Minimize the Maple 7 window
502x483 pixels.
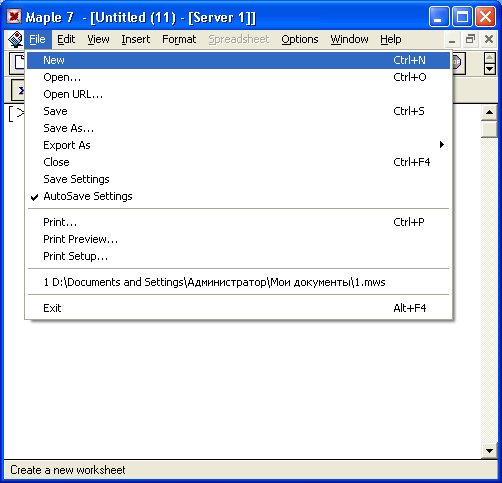[x=439, y=16]
